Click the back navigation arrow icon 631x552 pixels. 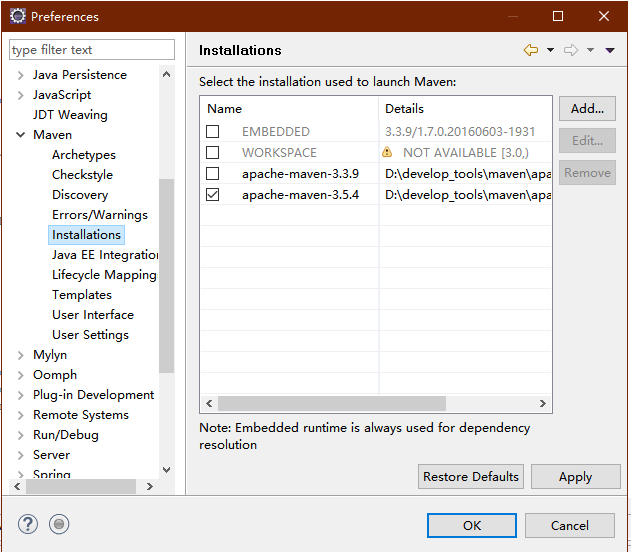pyautogui.click(x=531, y=50)
